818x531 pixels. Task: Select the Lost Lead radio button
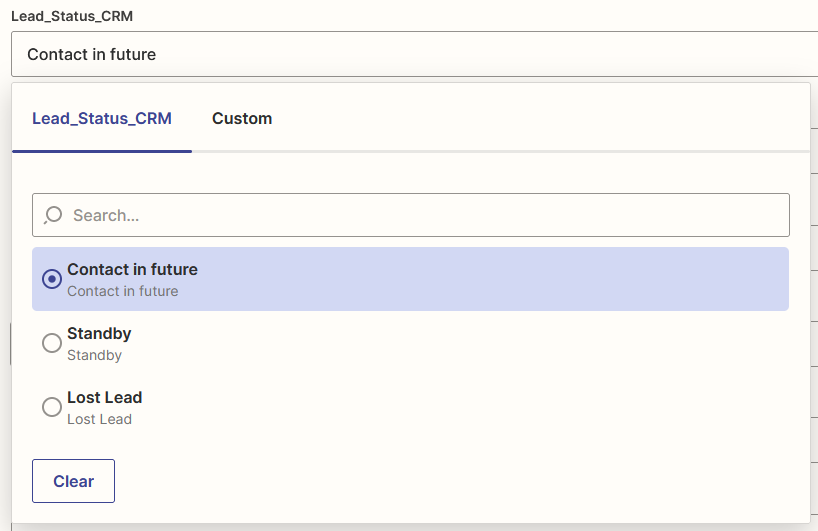52,407
